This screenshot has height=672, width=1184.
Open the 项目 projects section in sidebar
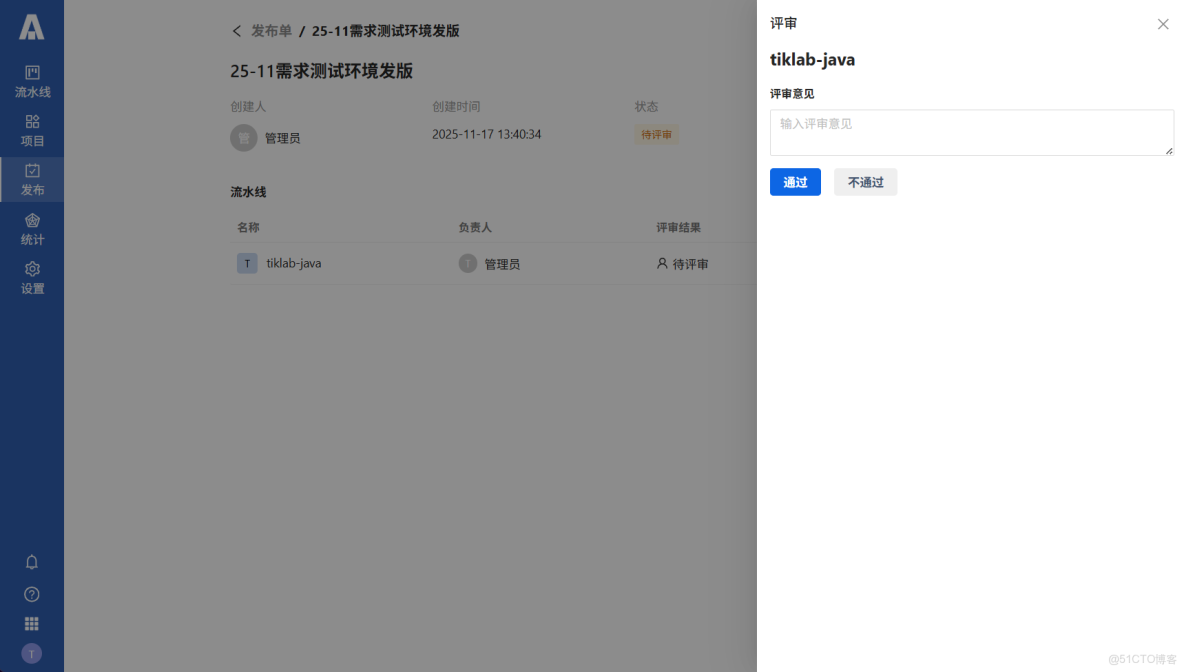pos(32,130)
